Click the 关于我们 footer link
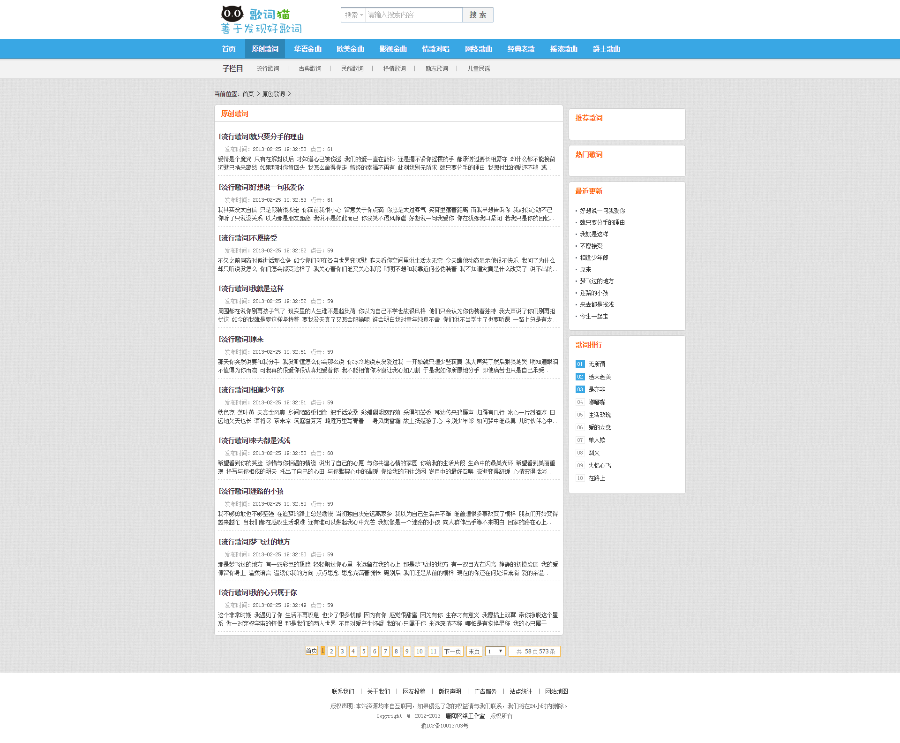This screenshot has width=900, height=743. pos(379,691)
